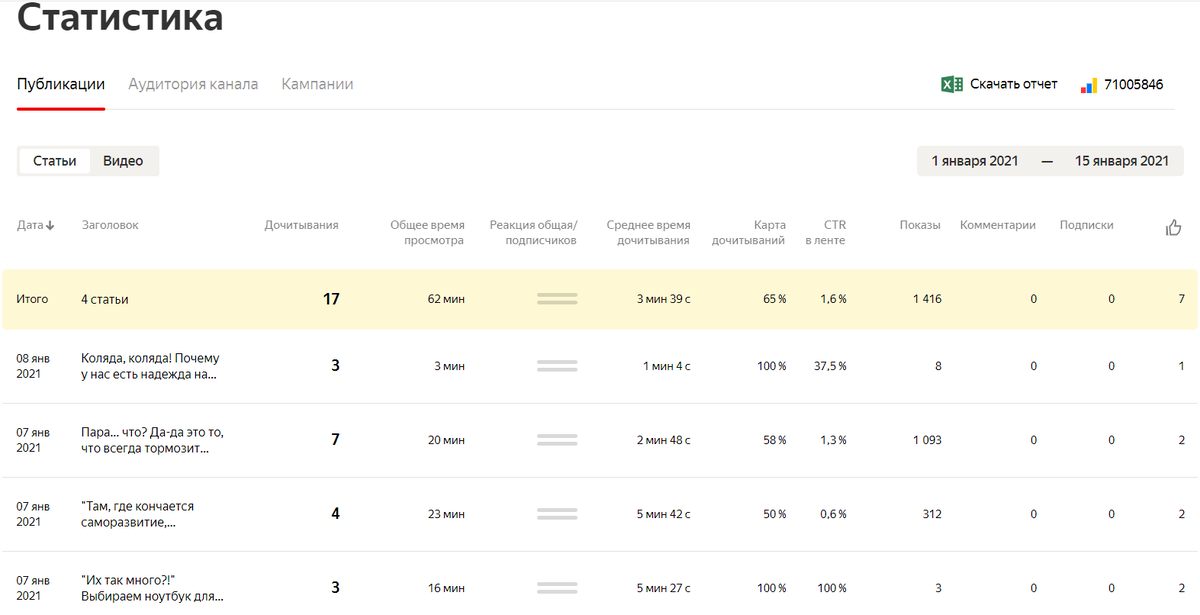Image resolution: width=1200 pixels, height=615 pixels.
Task: Click average time 5 мин 27 с
Action: pyautogui.click(x=664, y=588)
